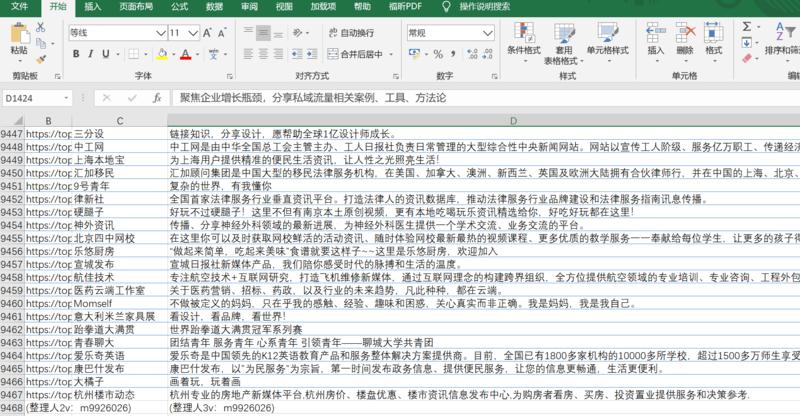Set top vertical alignment

coord(248,33)
